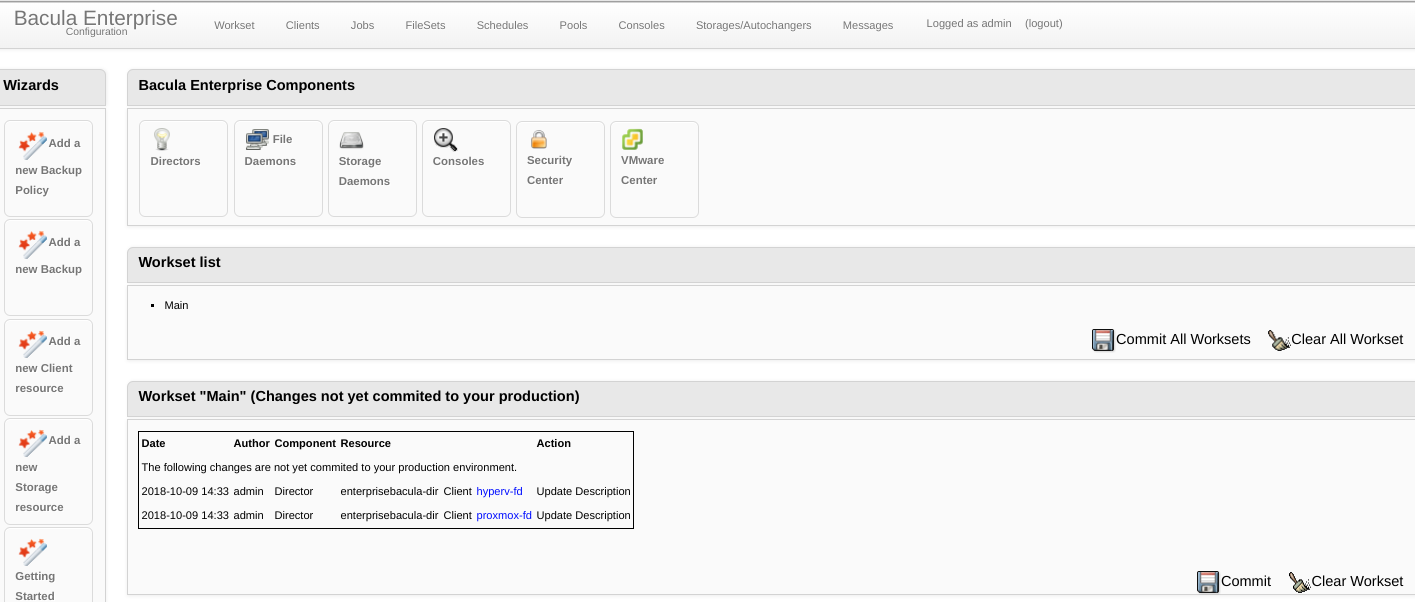1415x602 pixels.
Task: Click the Commit All Worksets label
Action: click(x=1183, y=339)
